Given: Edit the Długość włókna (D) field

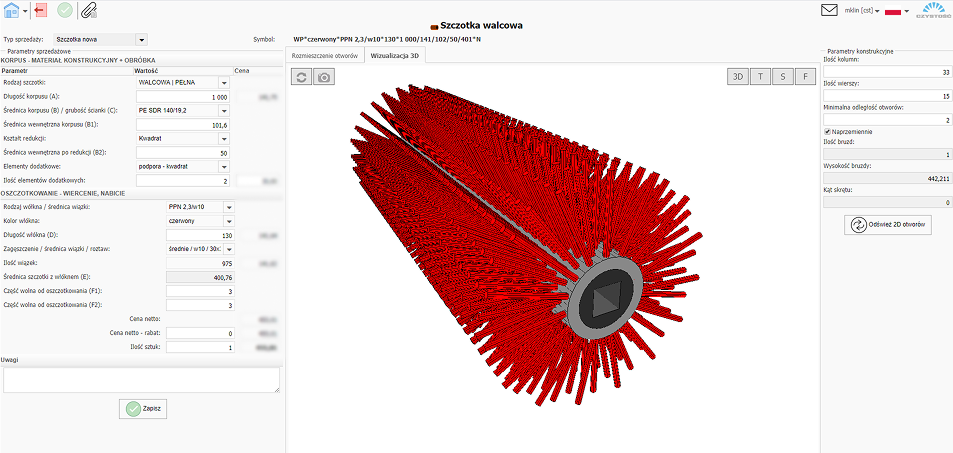Looking at the screenshot, I should 201,235.
